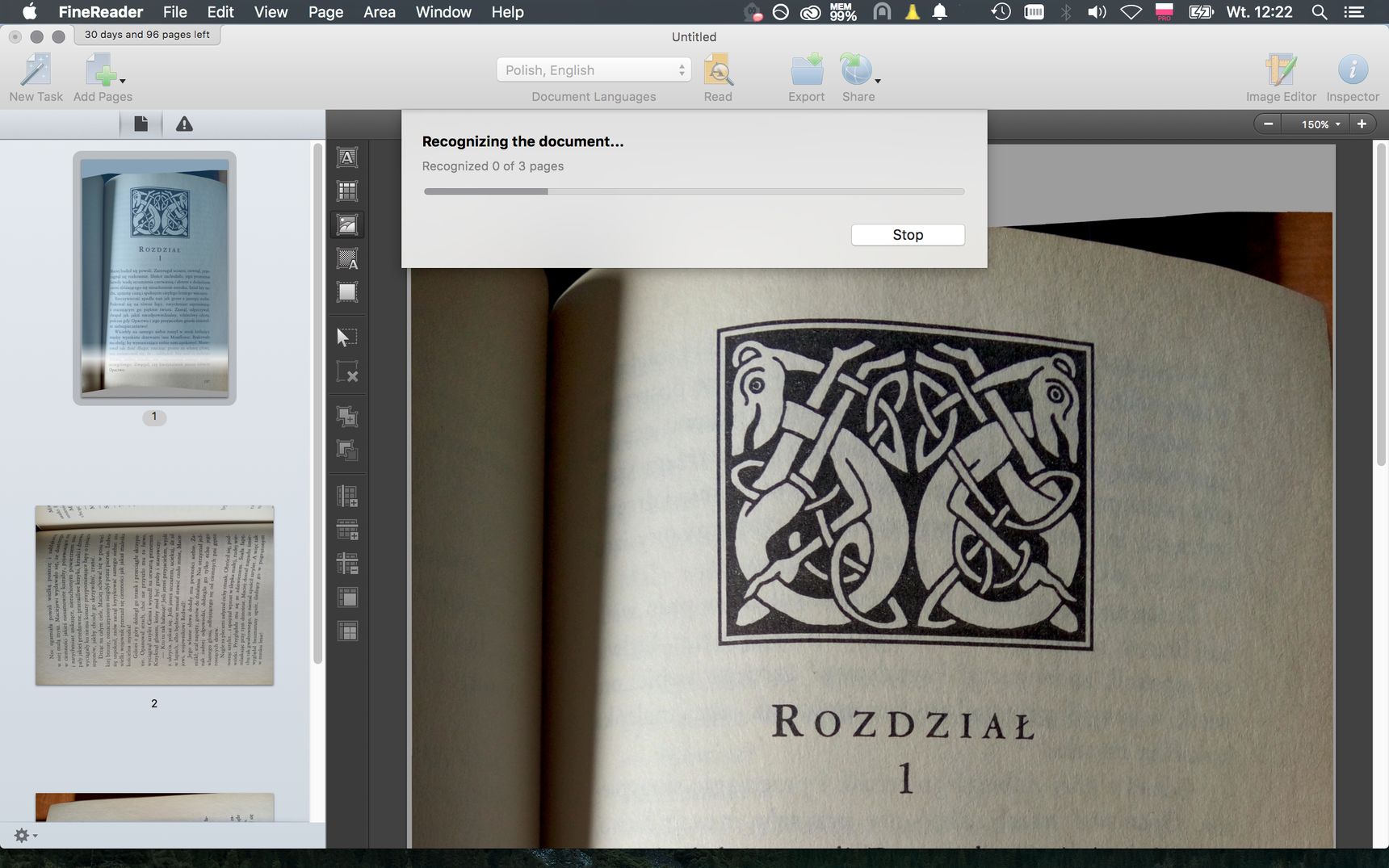The width and height of the screenshot is (1389, 868).
Task: Expand the Share dropdown arrow
Action: tap(878, 81)
